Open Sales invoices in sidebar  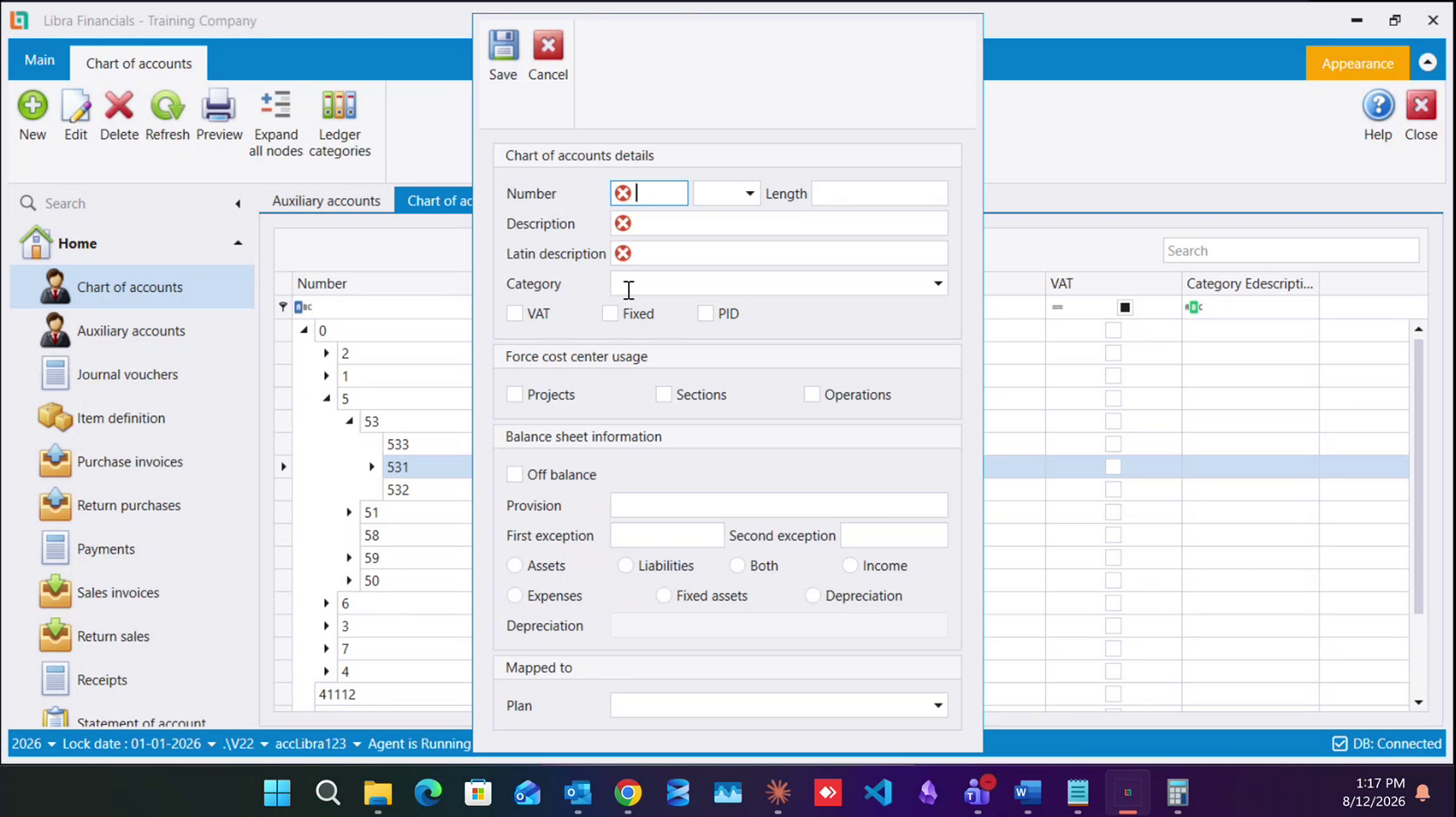[x=117, y=593]
